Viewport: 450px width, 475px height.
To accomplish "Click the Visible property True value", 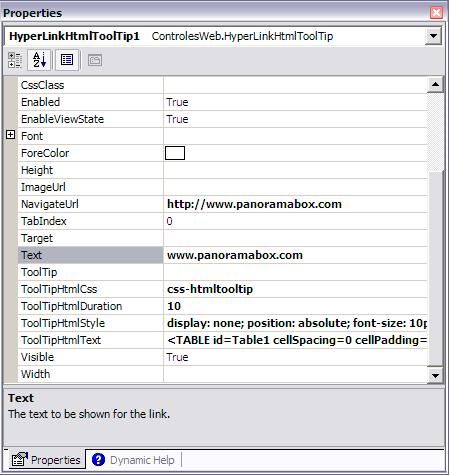I will pos(177,357).
